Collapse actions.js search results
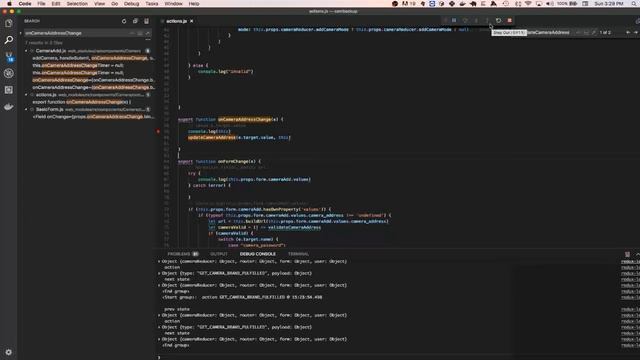The height and width of the screenshot is (360, 640). point(27,95)
